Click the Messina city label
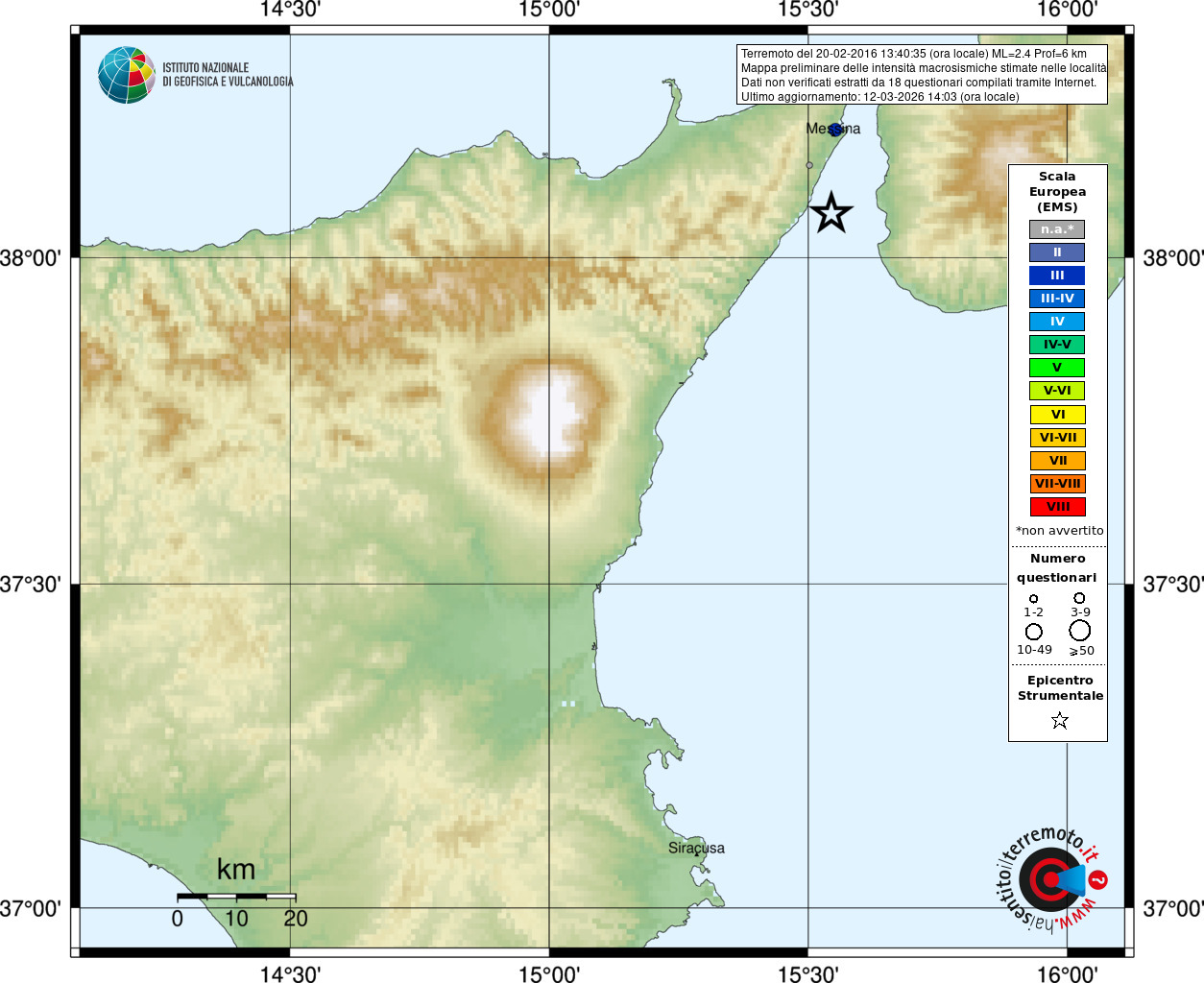This screenshot has height=983, width=1204. tap(833, 129)
